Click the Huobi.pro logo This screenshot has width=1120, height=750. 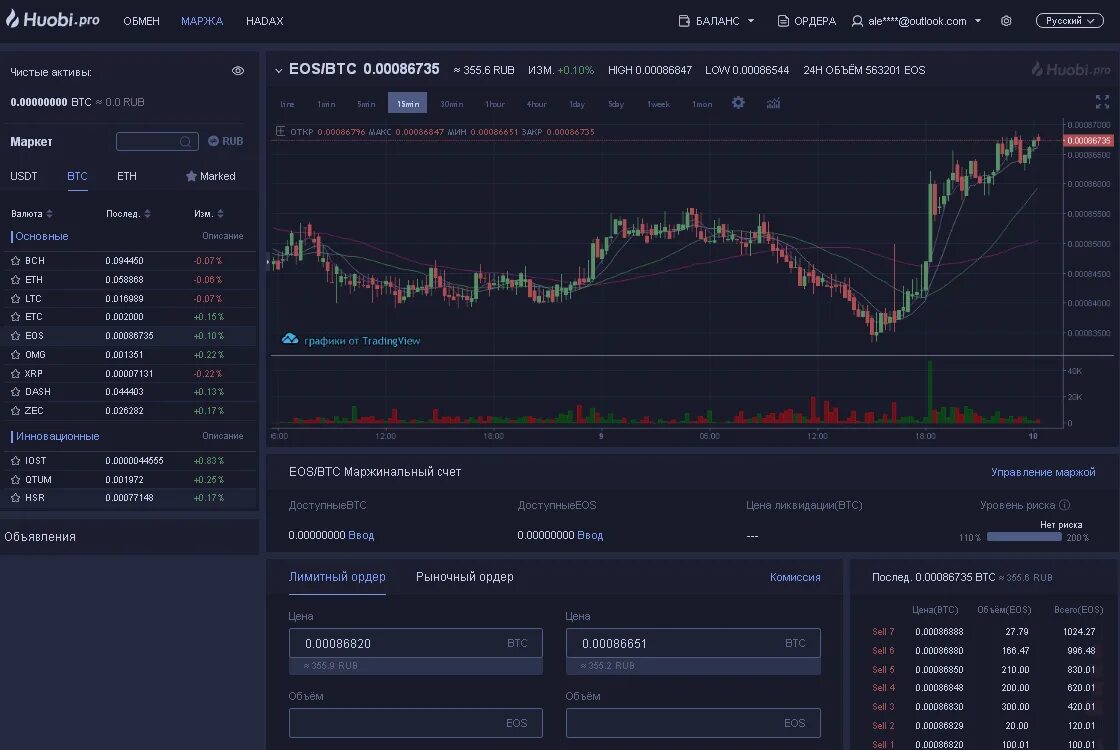coord(55,20)
